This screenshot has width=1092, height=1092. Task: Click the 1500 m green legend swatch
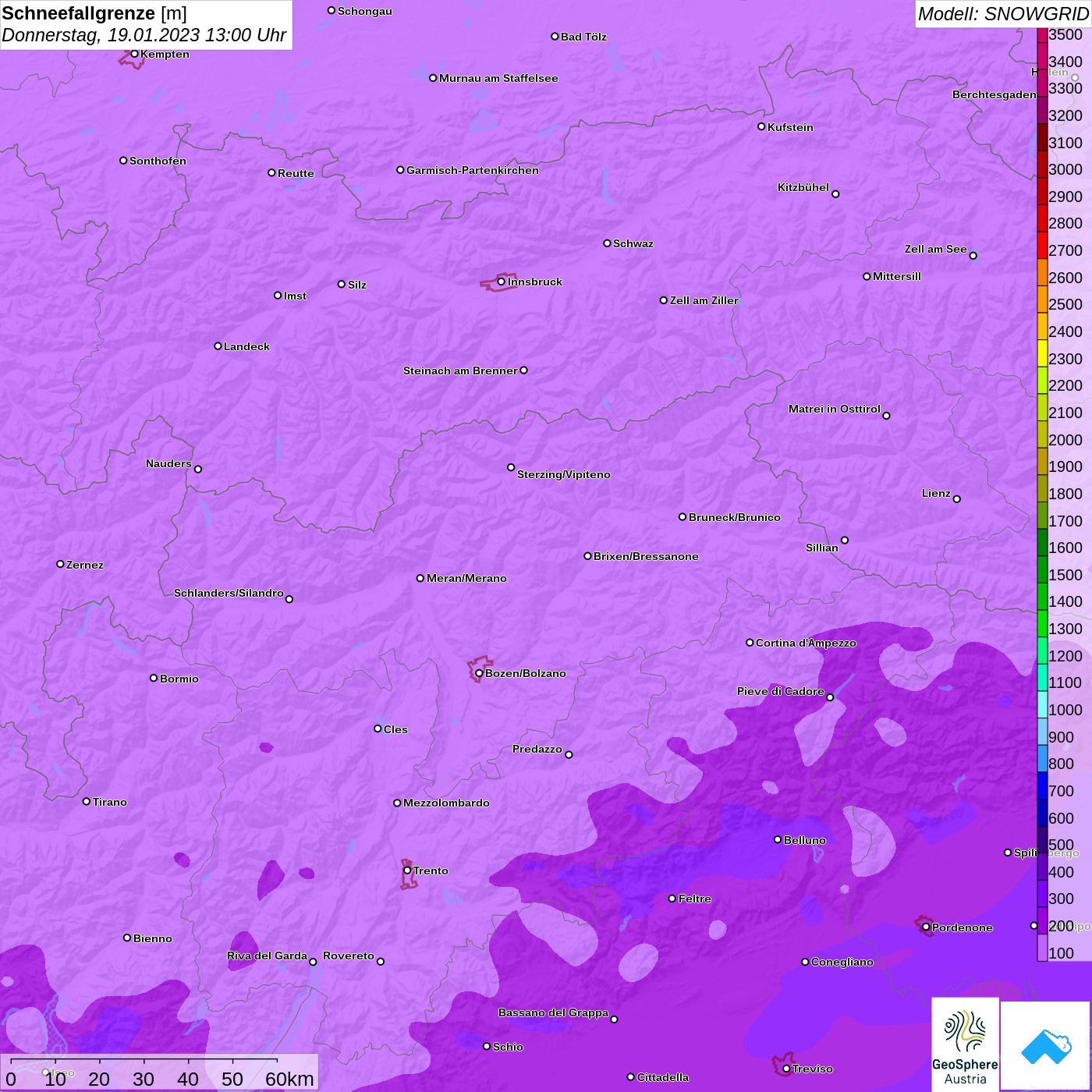pos(1042,569)
